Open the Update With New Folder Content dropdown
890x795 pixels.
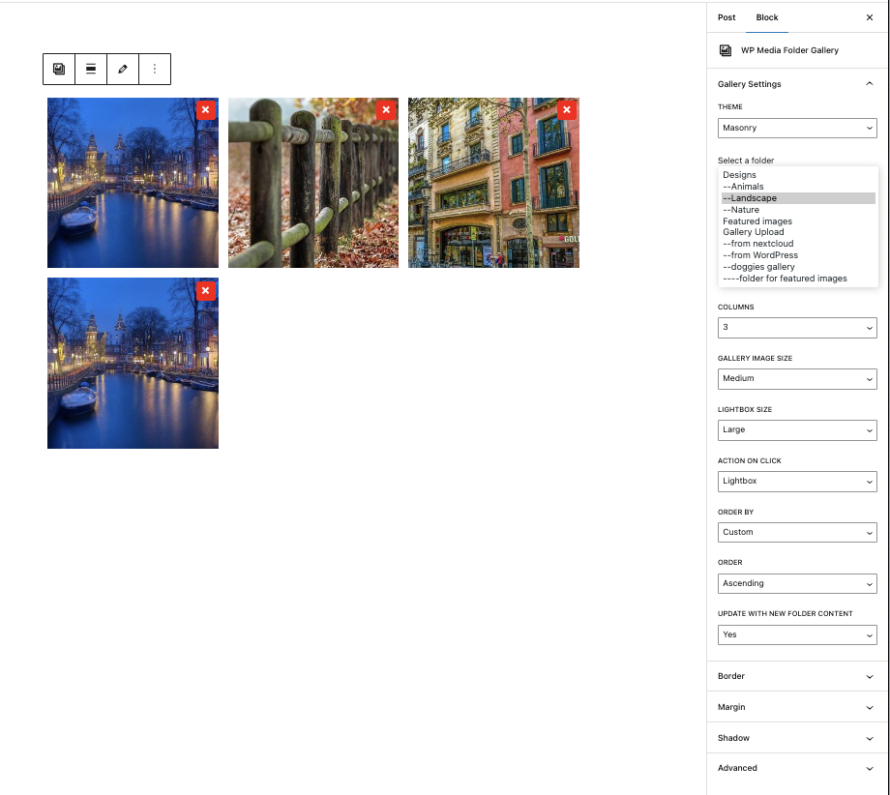coord(797,635)
